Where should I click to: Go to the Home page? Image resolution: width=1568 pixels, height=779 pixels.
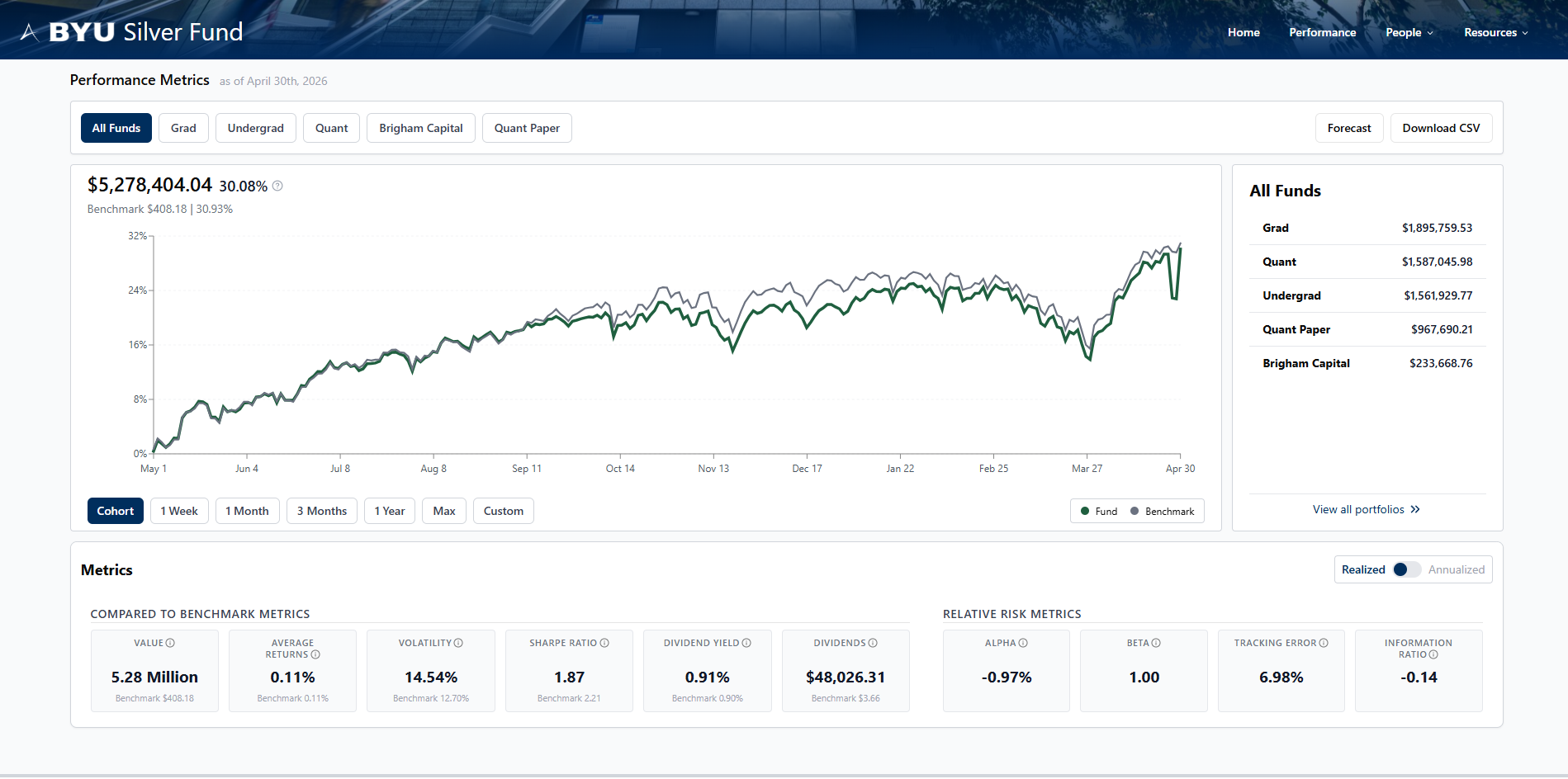click(x=1244, y=32)
